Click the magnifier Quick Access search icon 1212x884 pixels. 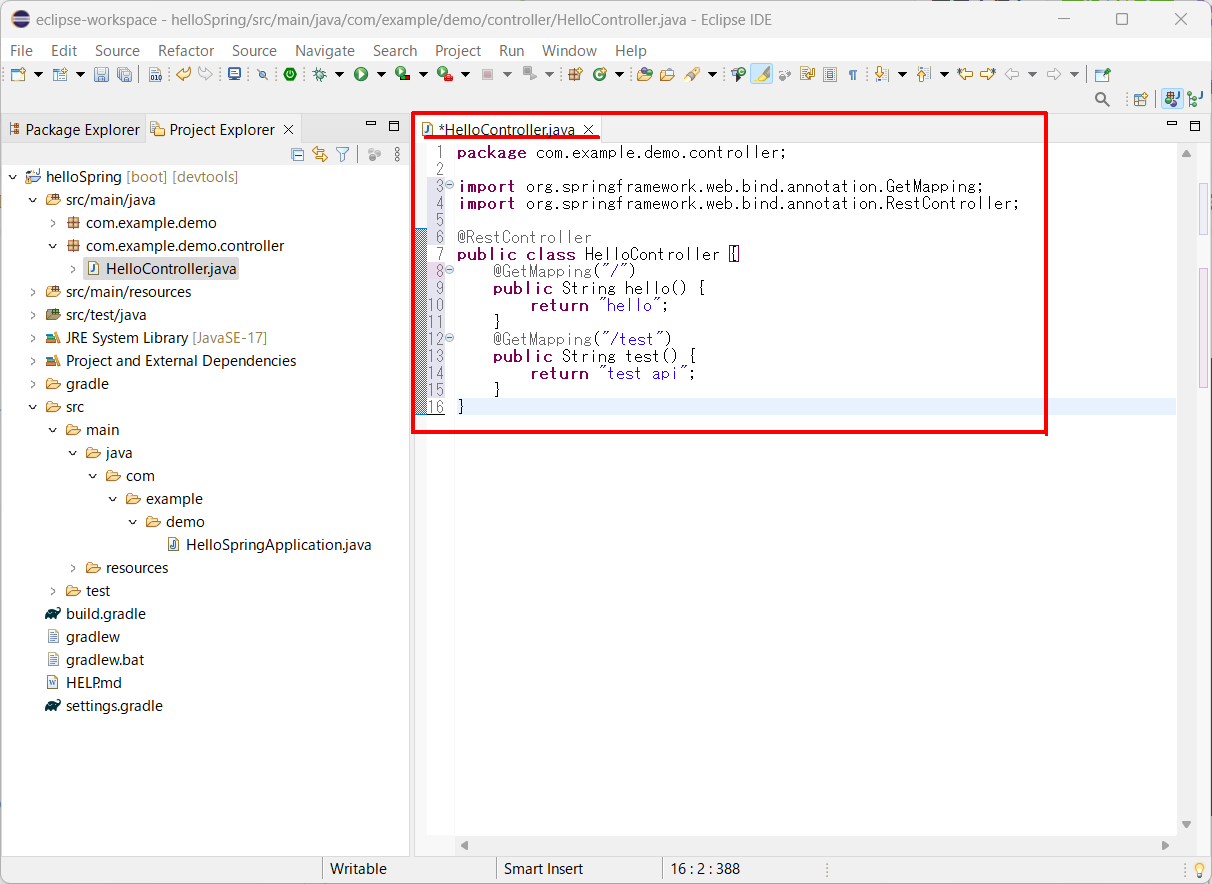pyautogui.click(x=1102, y=99)
